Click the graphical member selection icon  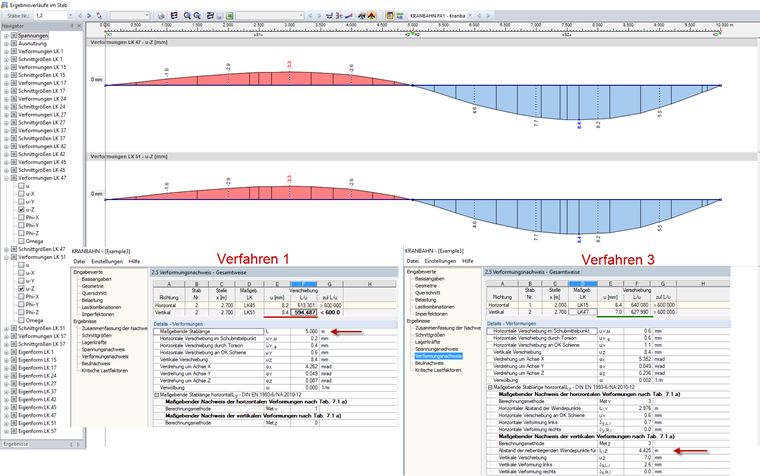[x=99, y=16]
